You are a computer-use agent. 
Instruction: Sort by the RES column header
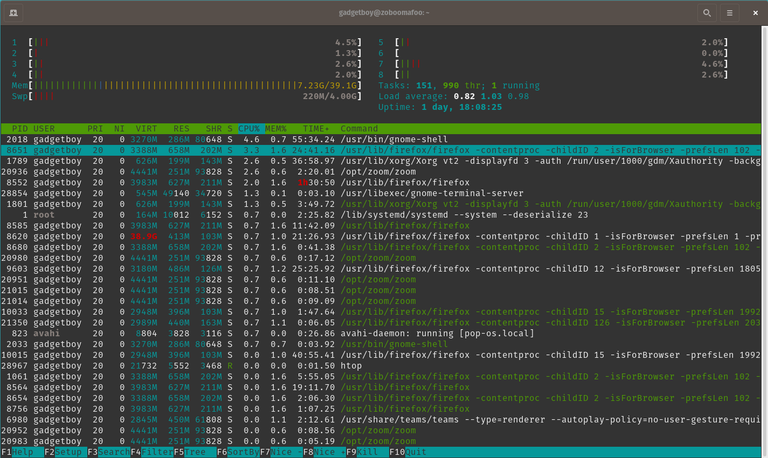[181, 129]
